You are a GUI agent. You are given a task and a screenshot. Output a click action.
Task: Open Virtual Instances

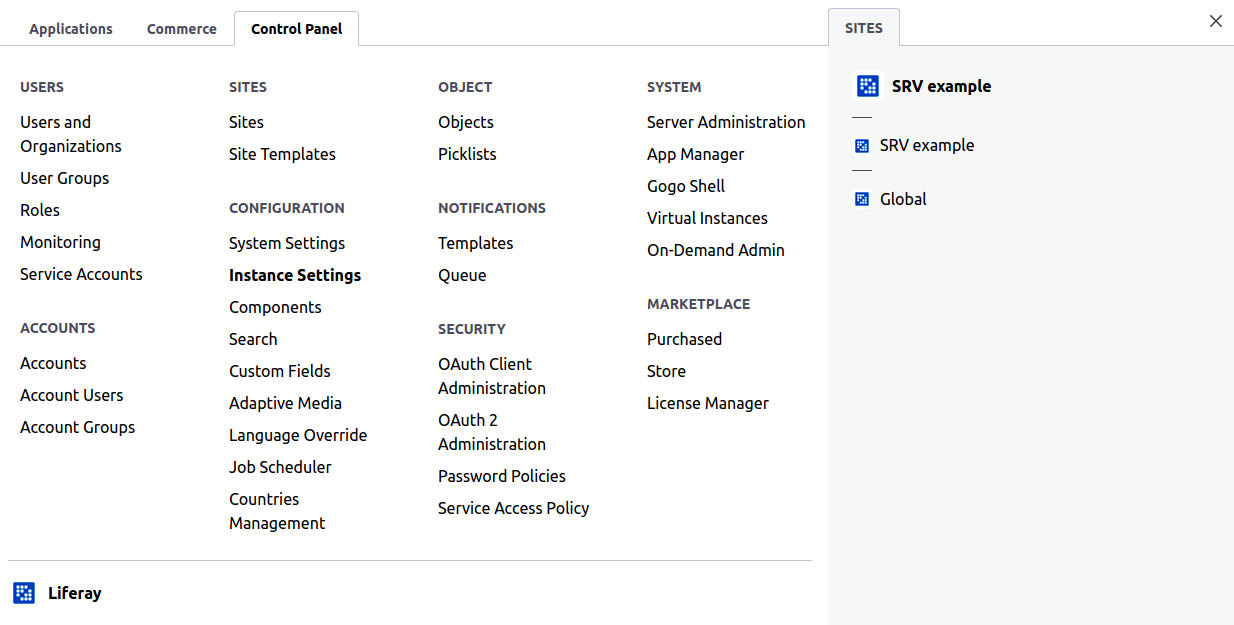[707, 218]
